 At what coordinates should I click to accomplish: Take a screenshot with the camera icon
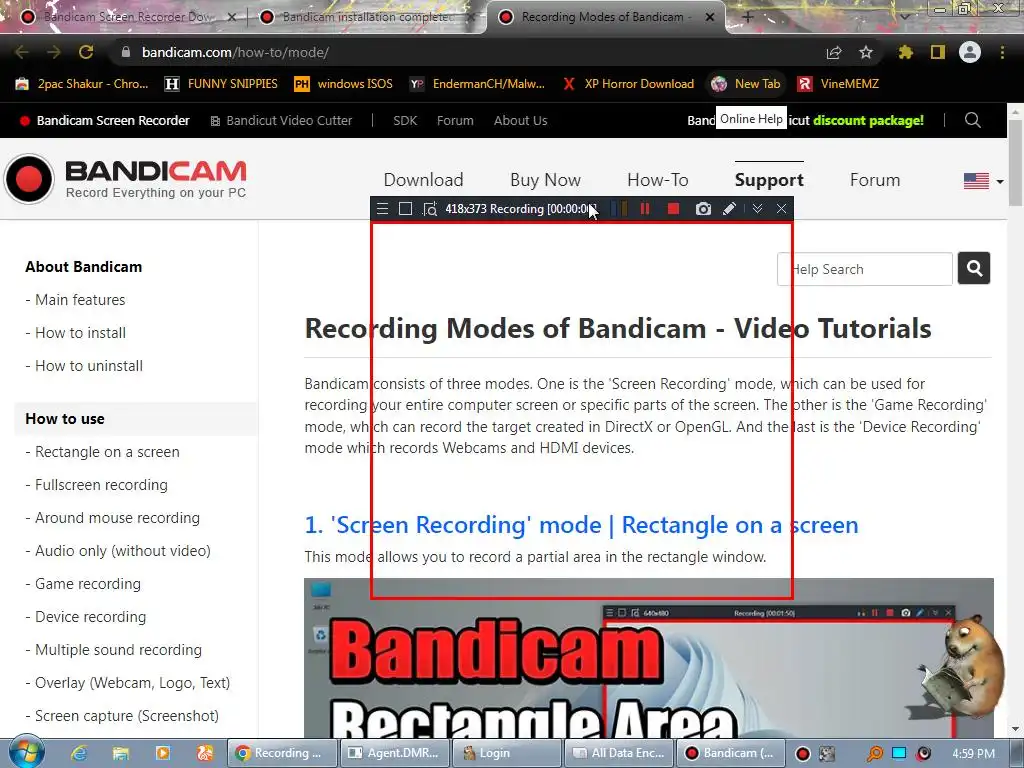[x=703, y=209]
